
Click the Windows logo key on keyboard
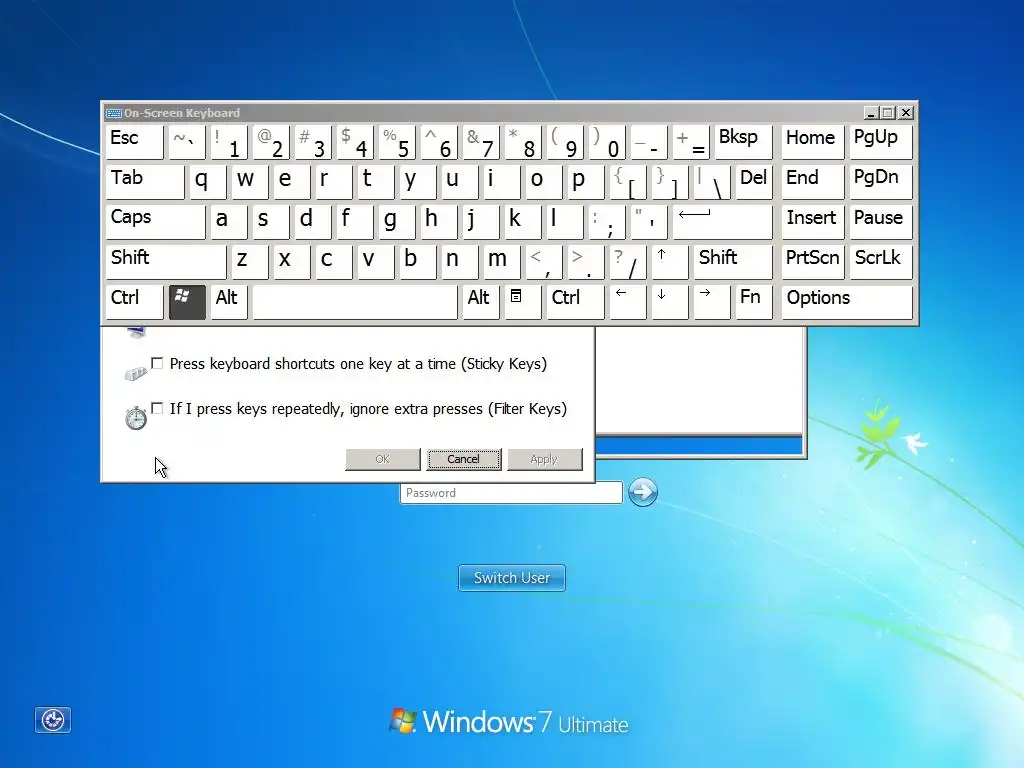(187, 302)
